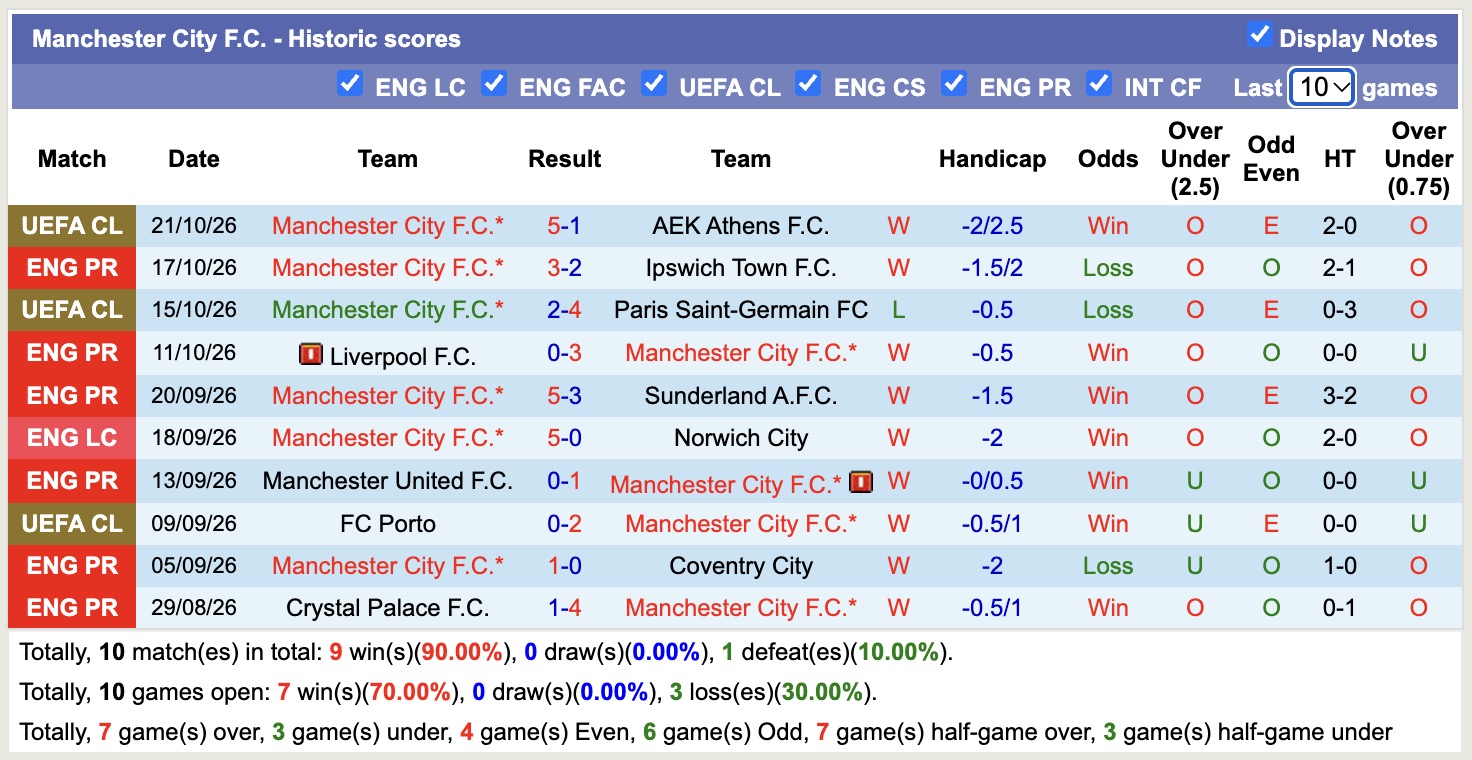Toggle the ENG PR checkbox
1472x760 pixels.
pyautogui.click(x=954, y=83)
